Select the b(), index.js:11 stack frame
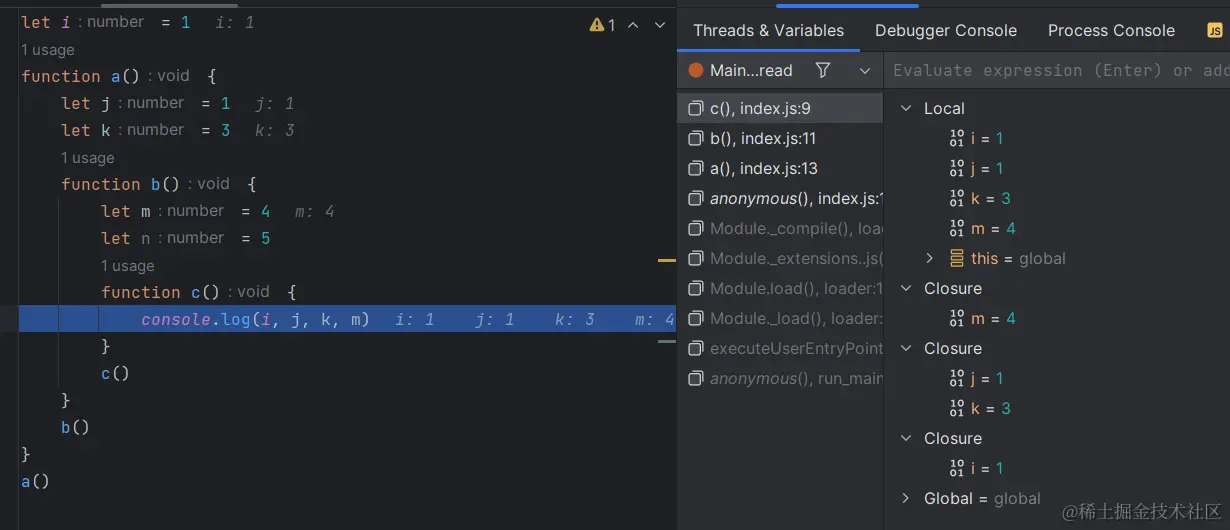The image size is (1230, 530). click(763, 138)
